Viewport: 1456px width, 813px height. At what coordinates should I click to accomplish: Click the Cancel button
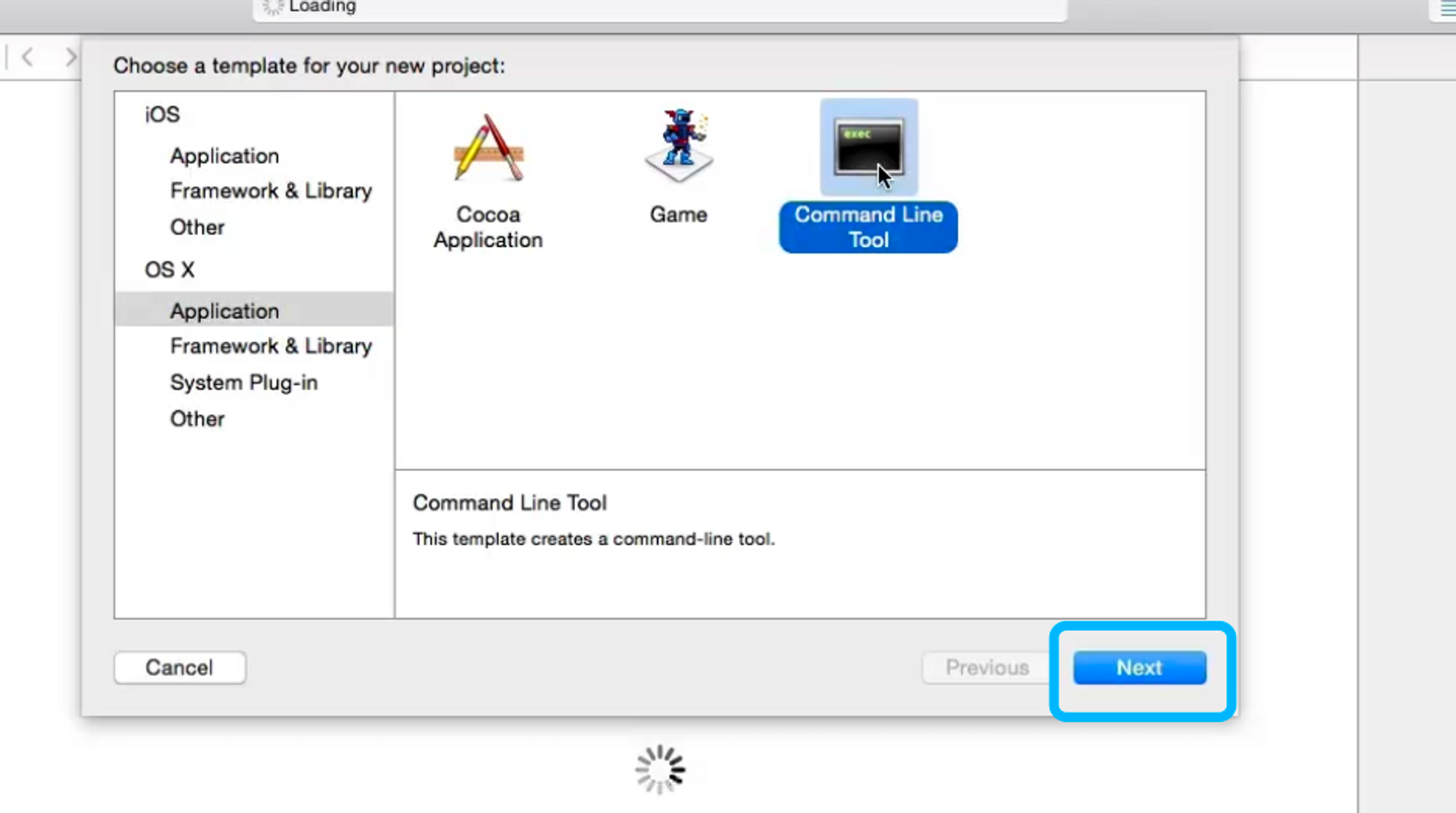click(180, 667)
